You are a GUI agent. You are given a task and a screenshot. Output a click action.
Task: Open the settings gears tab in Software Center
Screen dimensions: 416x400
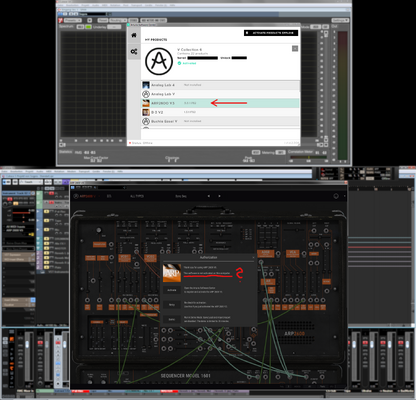pyautogui.click(x=134, y=51)
